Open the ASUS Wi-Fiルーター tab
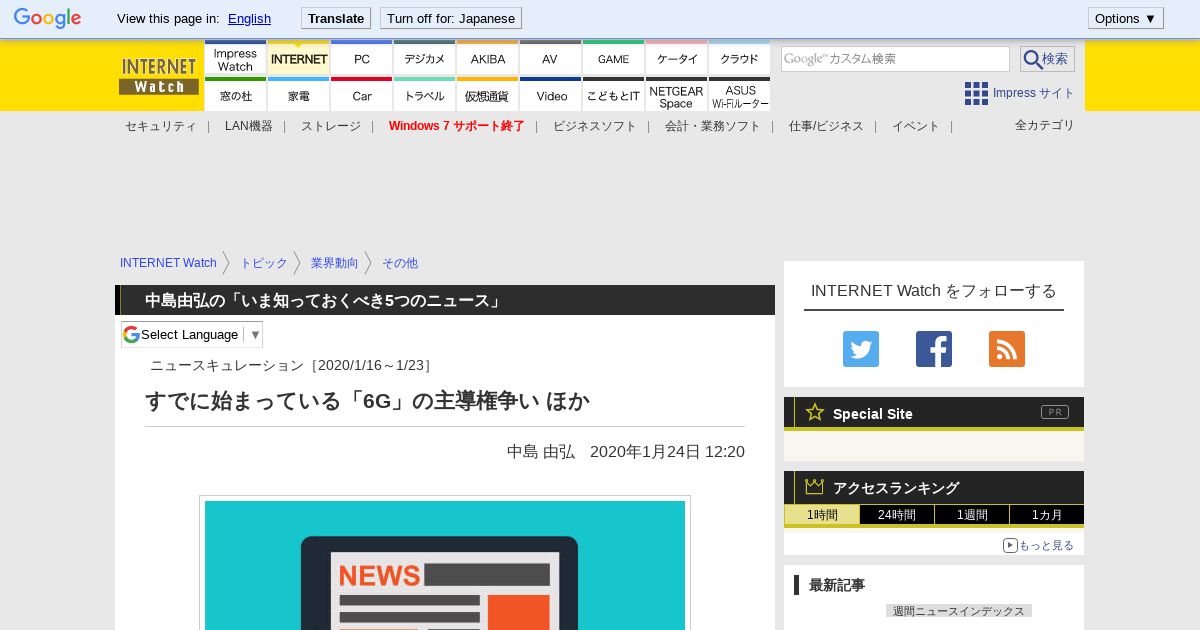The width and height of the screenshot is (1200, 630). (739, 95)
